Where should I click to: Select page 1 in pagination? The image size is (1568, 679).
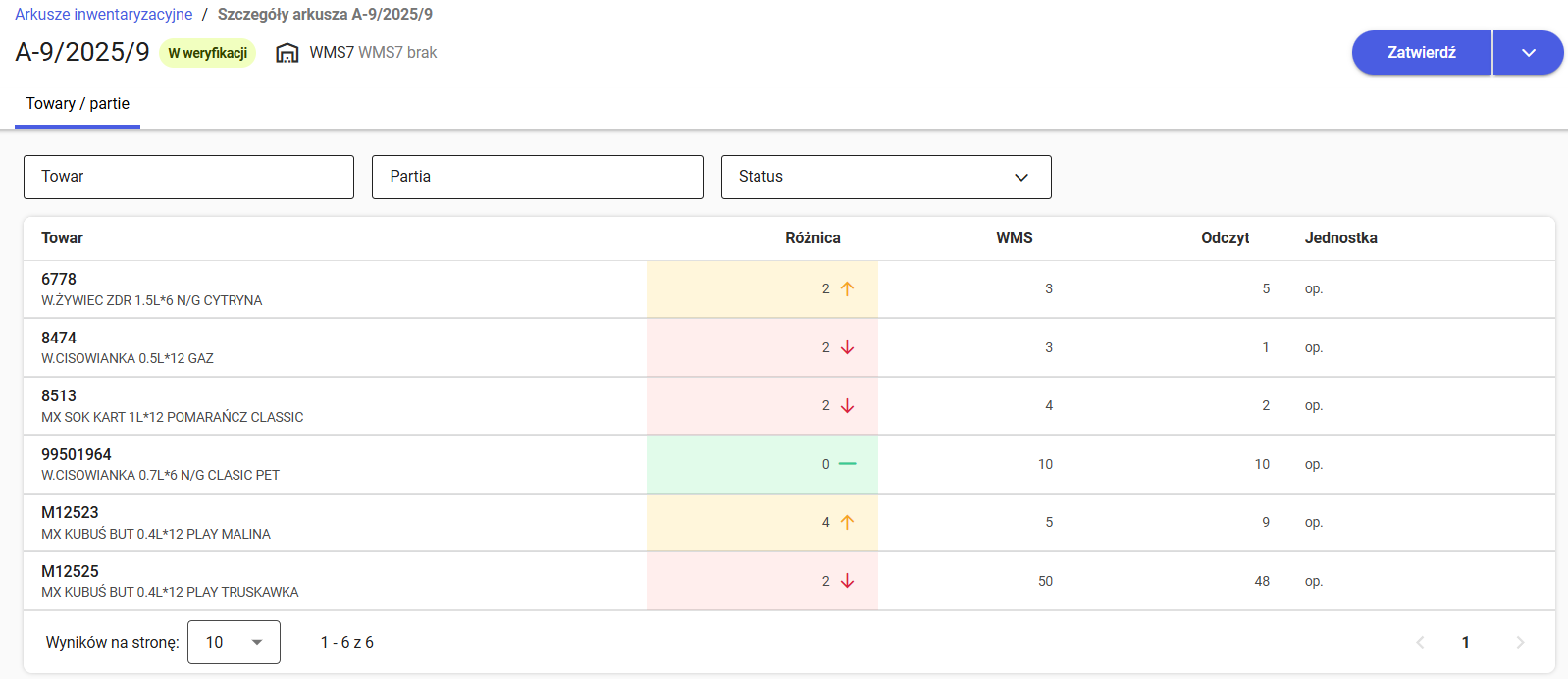pos(1465,642)
